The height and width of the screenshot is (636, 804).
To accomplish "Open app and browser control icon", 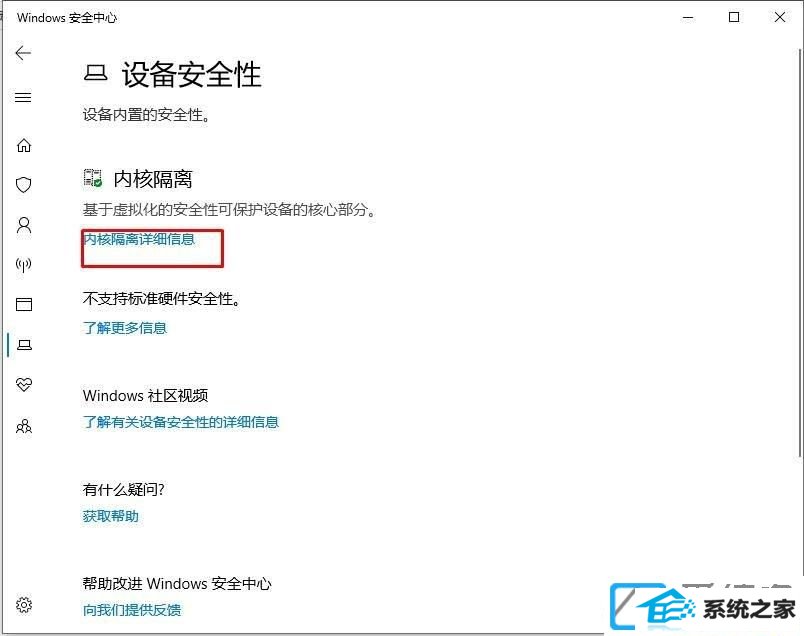I will click(24, 305).
